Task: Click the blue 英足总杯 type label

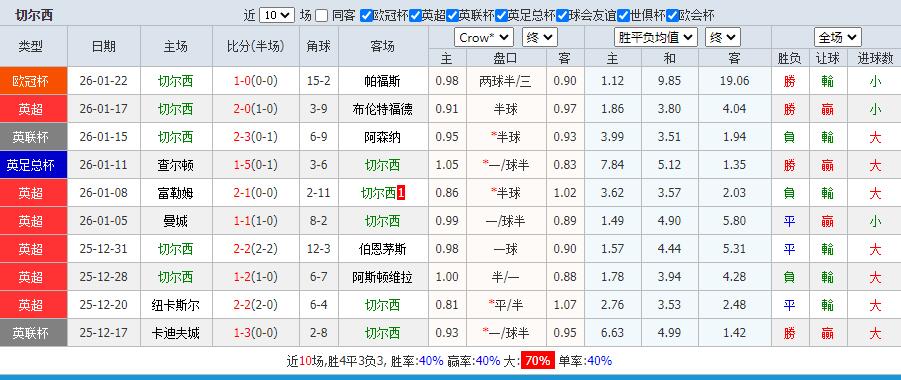Action: click(34, 166)
